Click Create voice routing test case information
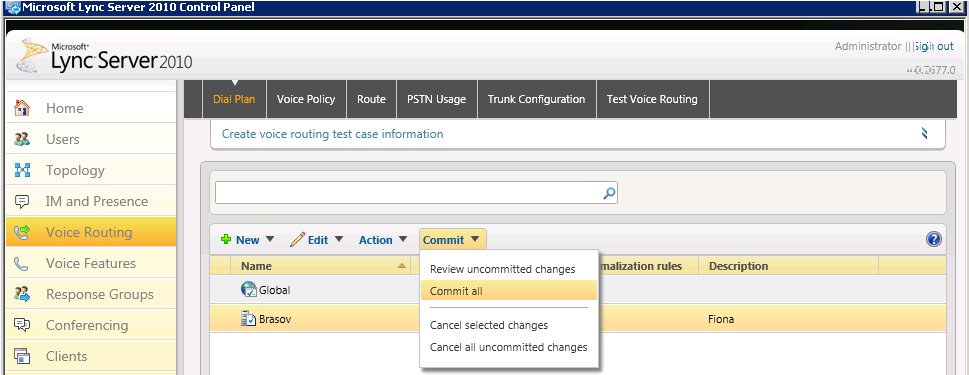This screenshot has width=969, height=375. [x=332, y=134]
